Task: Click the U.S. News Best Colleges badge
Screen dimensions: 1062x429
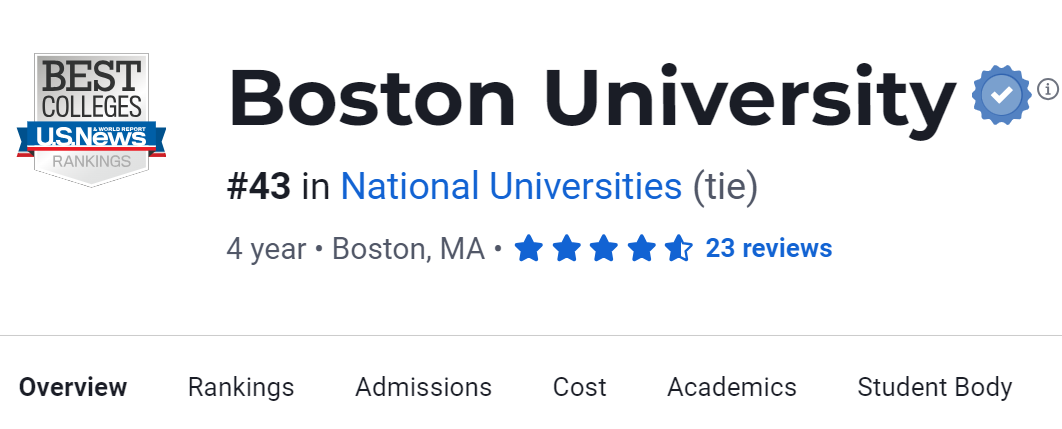Action: (x=91, y=119)
